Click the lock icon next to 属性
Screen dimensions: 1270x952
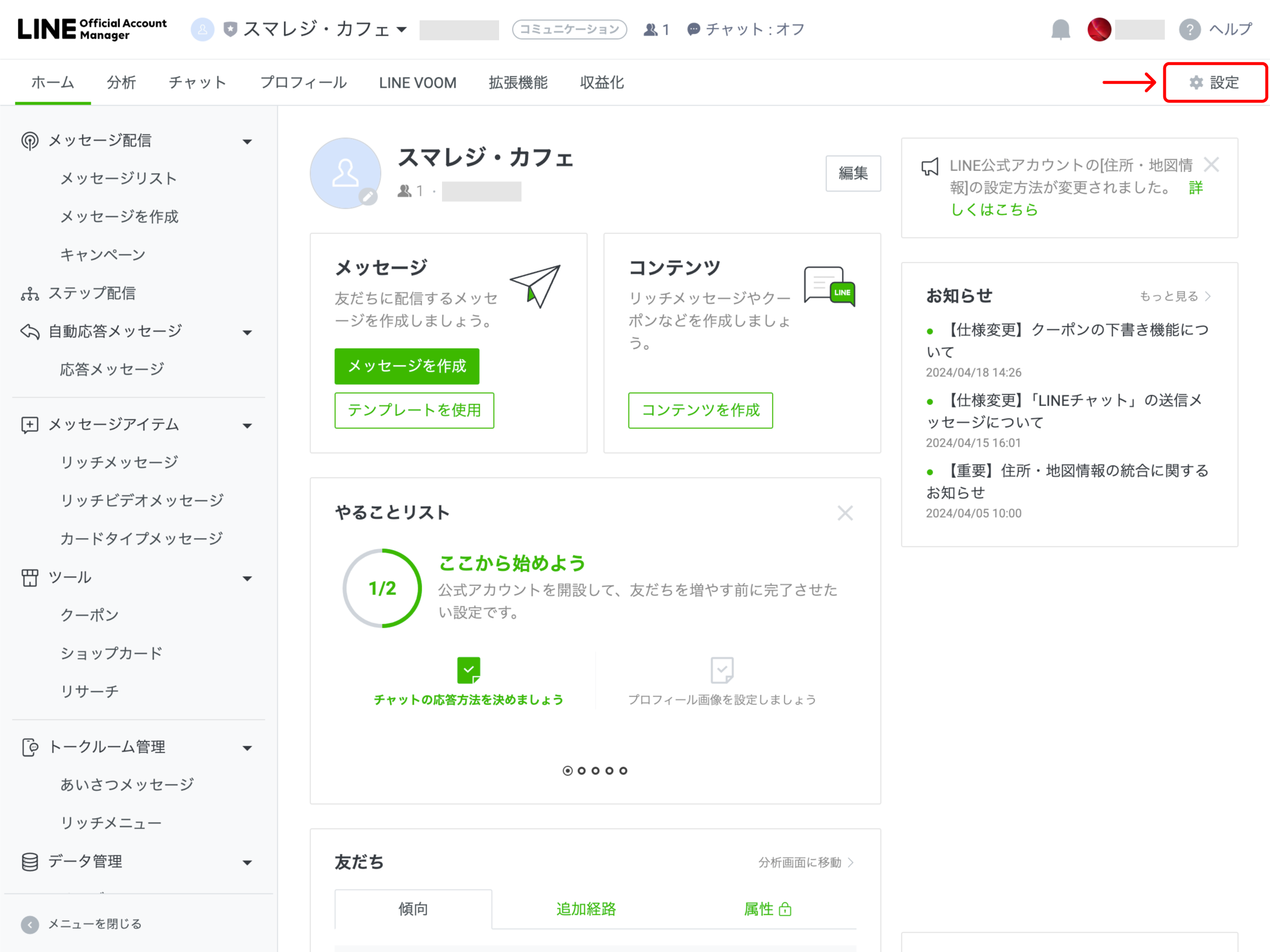tap(785, 909)
